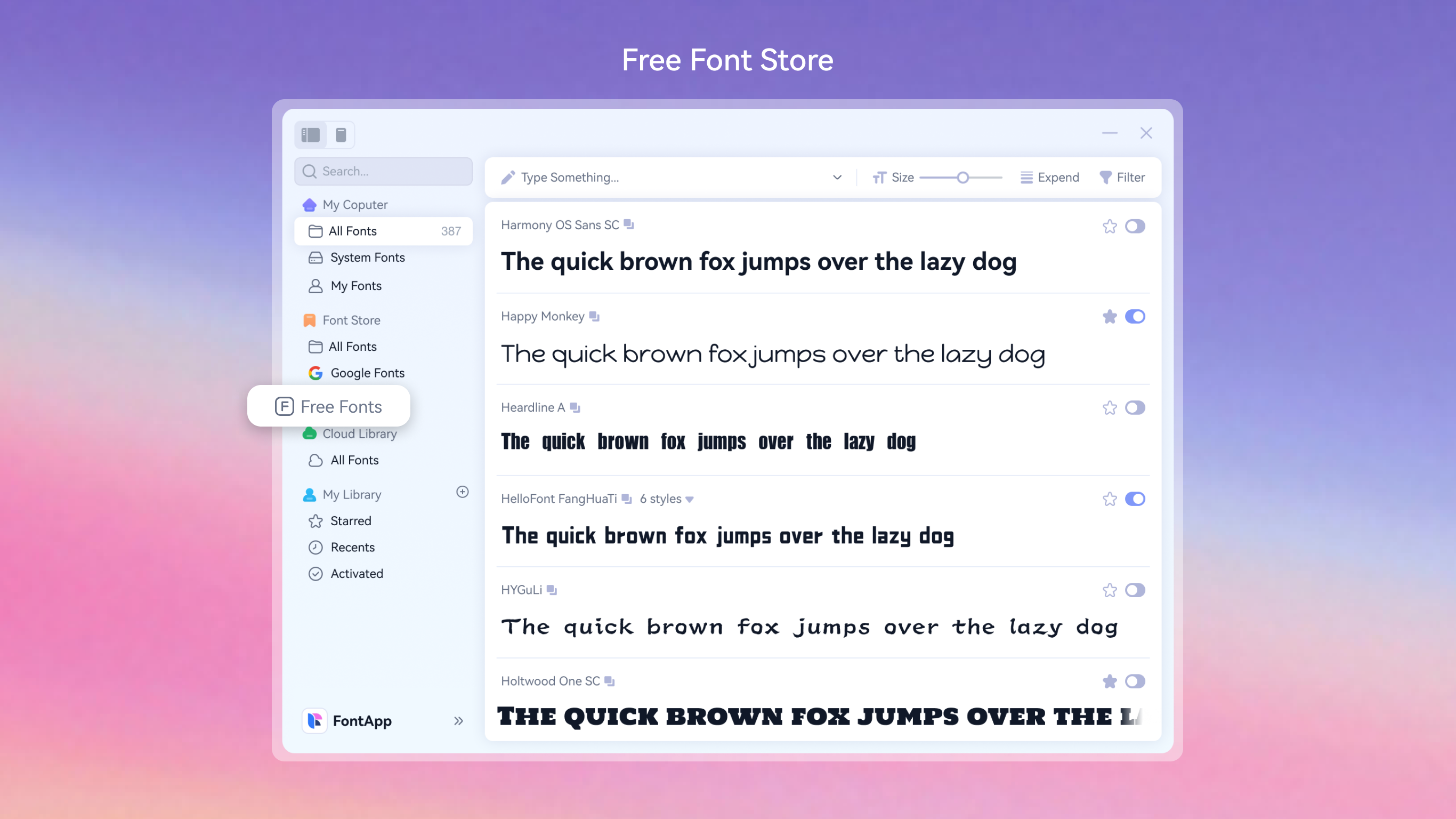Open the Filter menu
The height and width of the screenshot is (819, 1456).
(x=1122, y=177)
